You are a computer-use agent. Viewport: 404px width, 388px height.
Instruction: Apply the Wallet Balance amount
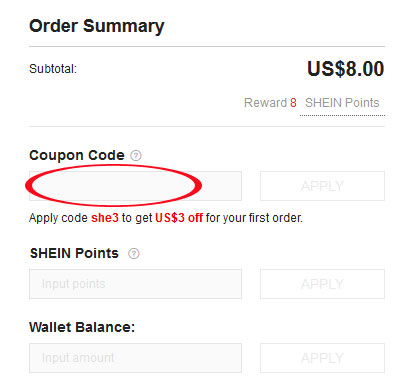click(x=322, y=358)
